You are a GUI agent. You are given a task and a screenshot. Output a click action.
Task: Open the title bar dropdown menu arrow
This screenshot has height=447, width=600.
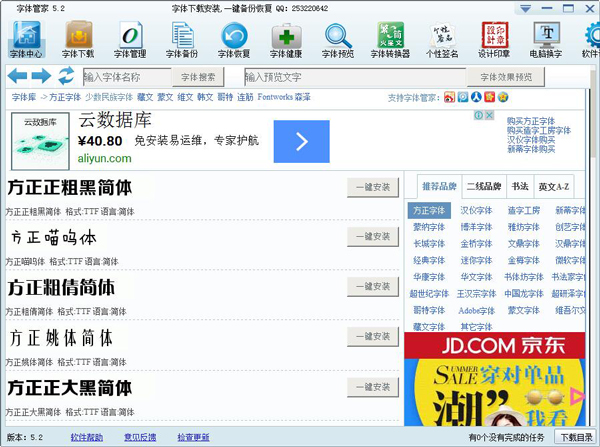[x=526, y=8]
